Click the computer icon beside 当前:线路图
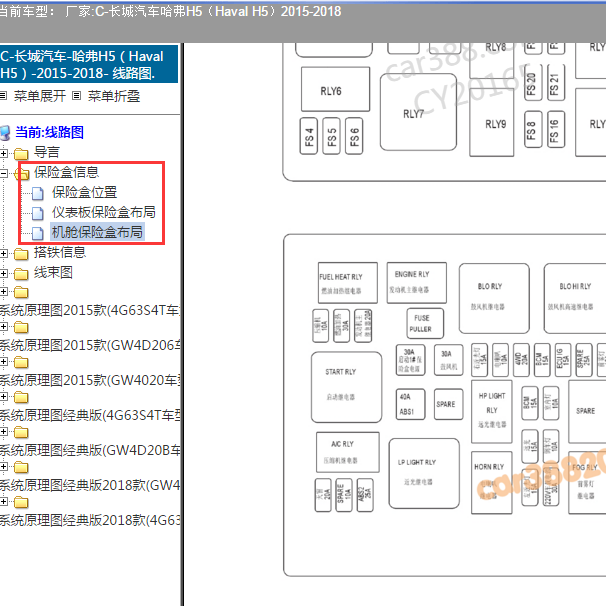Screen dimensions: 606x606 tap(5, 133)
